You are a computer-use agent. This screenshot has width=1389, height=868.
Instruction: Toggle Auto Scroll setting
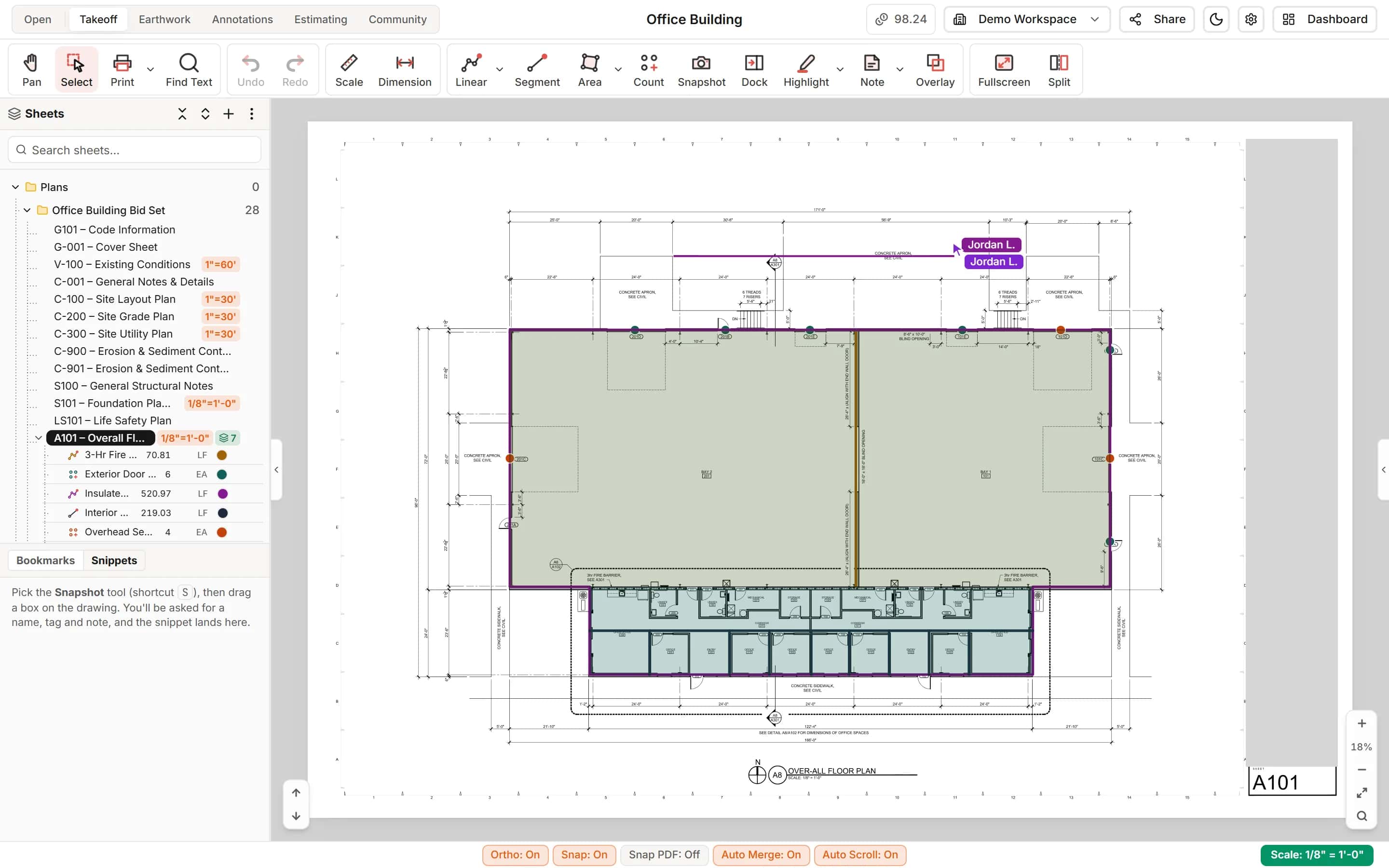coord(860,854)
